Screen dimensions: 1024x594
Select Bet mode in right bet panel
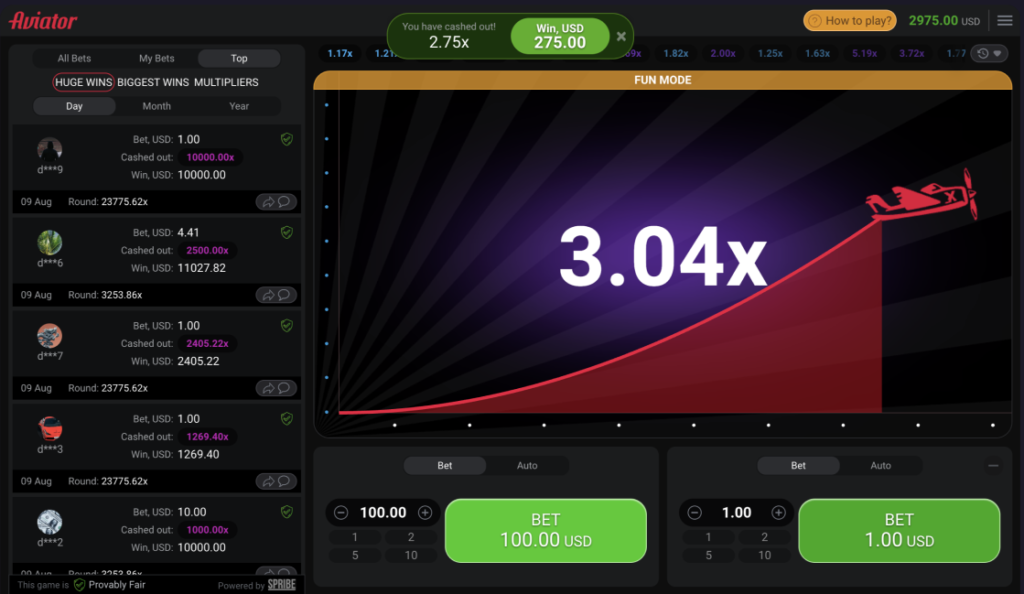(798, 465)
